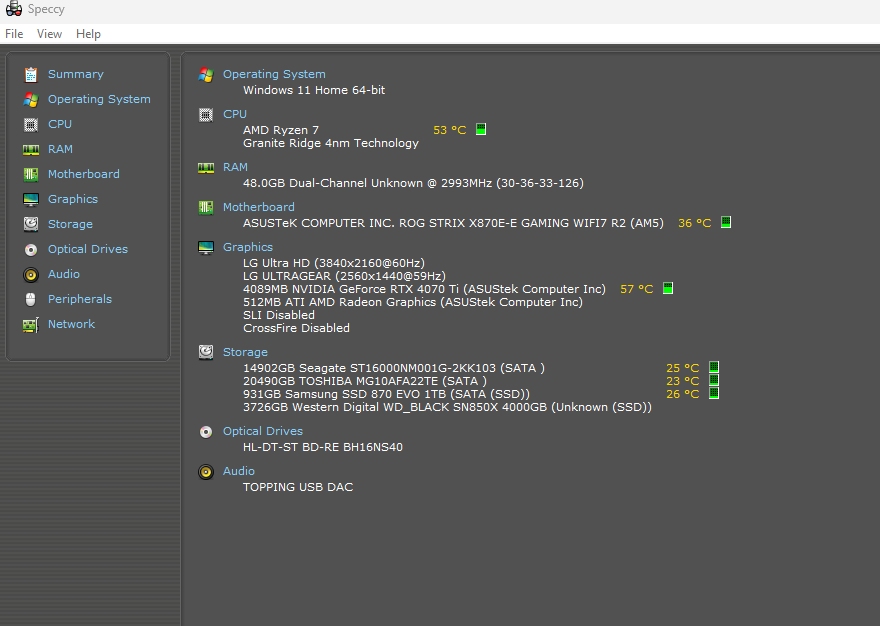Click the Audio heading link in summary
This screenshot has height=626, width=880.
(x=239, y=471)
